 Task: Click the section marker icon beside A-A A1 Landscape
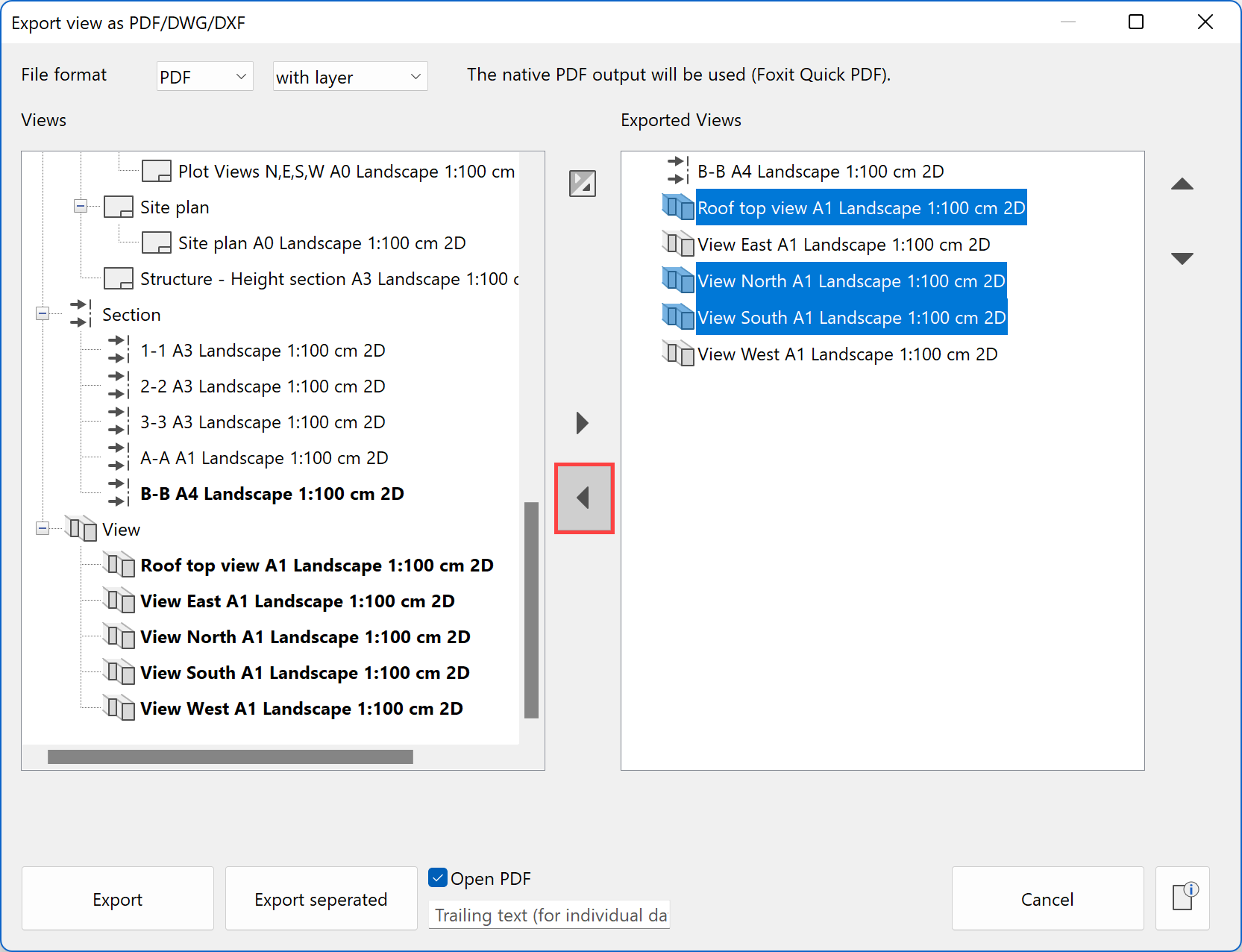pyautogui.click(x=117, y=457)
